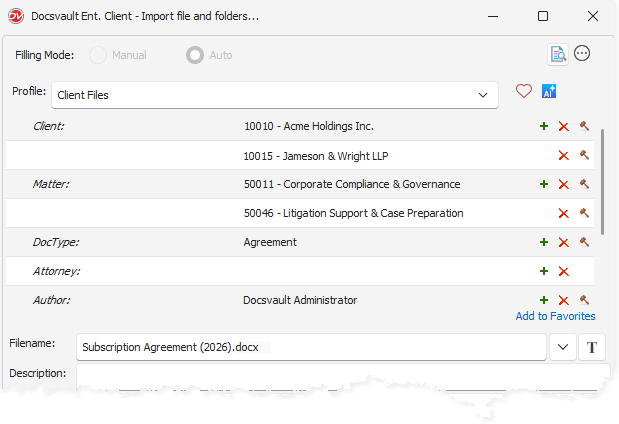Image resolution: width=619 pixels, height=424 pixels.
Task: Click into the Description text box
Action: click(x=343, y=376)
